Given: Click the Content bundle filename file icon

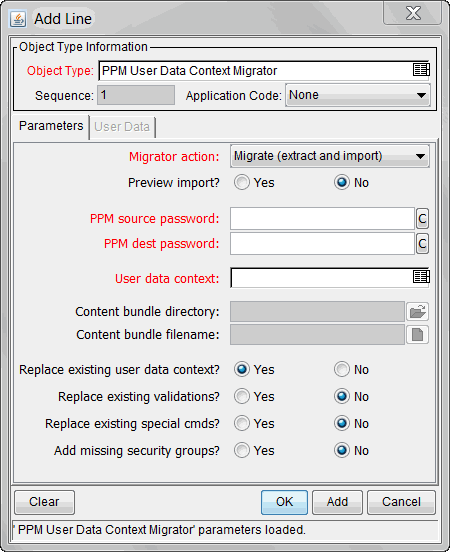Looking at the screenshot, I should pyautogui.click(x=418, y=334).
